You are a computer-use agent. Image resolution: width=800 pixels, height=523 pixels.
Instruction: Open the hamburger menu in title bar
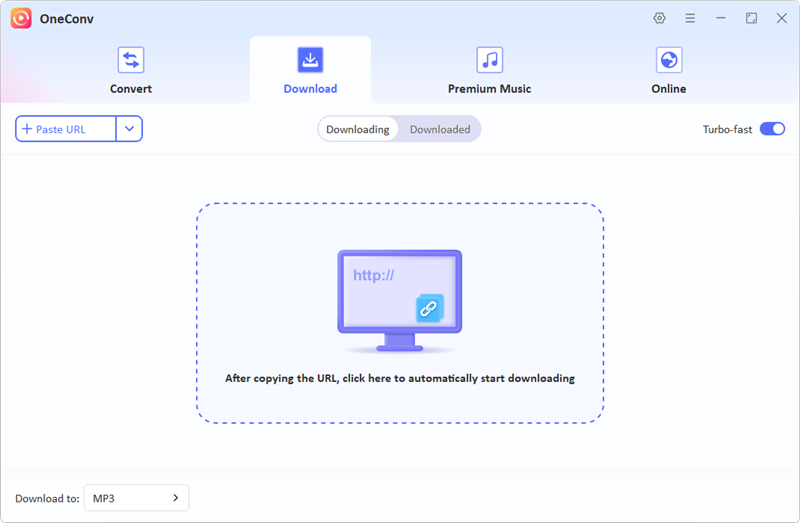[690, 18]
